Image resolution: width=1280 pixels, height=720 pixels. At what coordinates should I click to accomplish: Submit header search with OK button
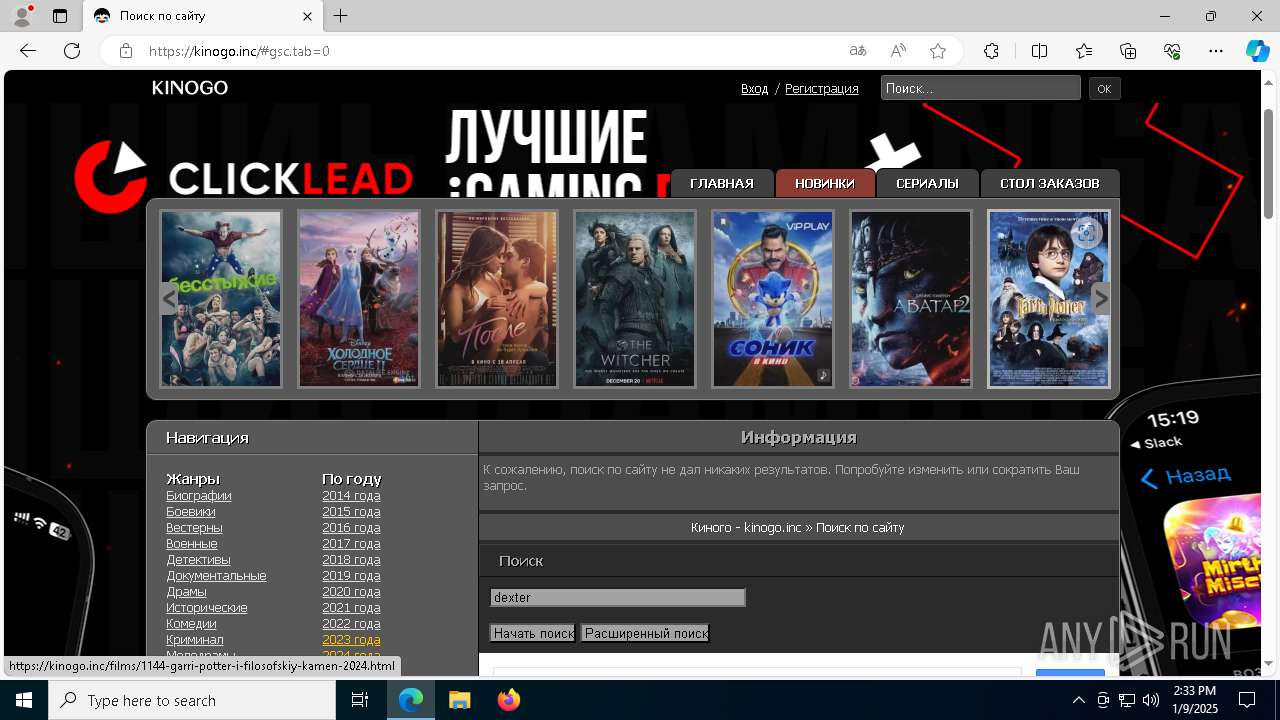click(x=1104, y=89)
